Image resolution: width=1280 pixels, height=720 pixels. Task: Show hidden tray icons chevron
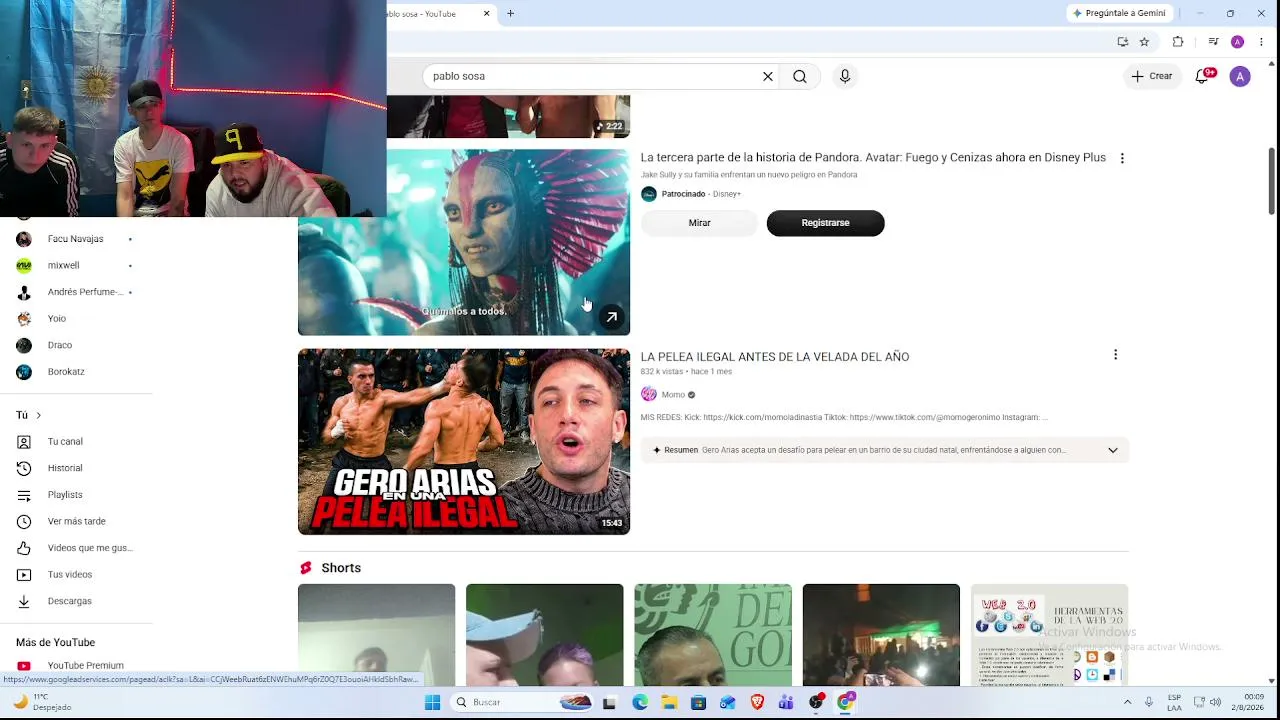coord(1127,702)
